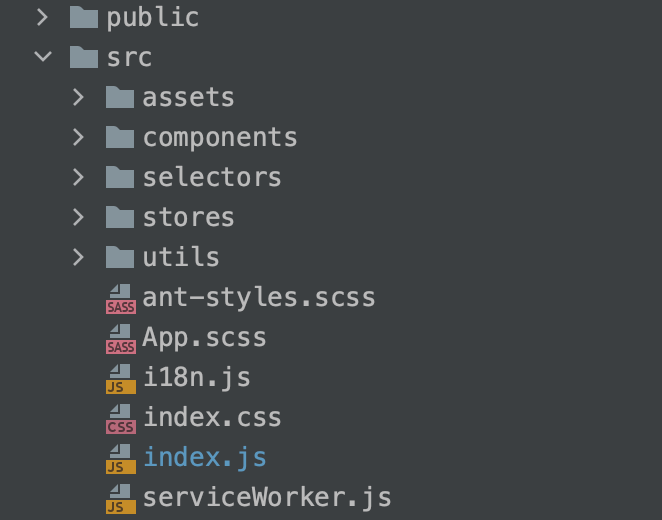Screen dimensions: 662x520
Task: Click the assets folder icon
Action: point(120,97)
